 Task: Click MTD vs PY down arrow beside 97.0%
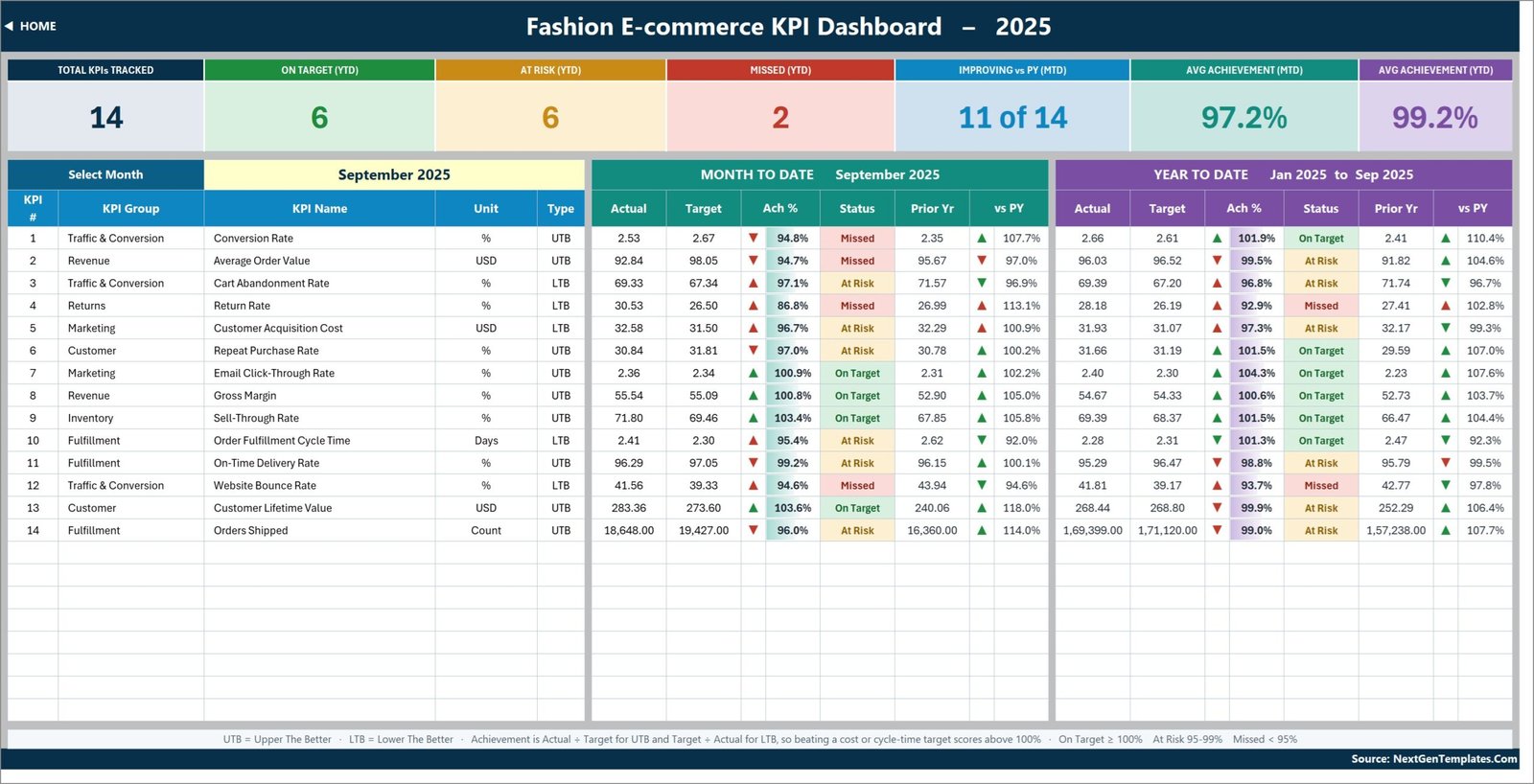click(982, 261)
